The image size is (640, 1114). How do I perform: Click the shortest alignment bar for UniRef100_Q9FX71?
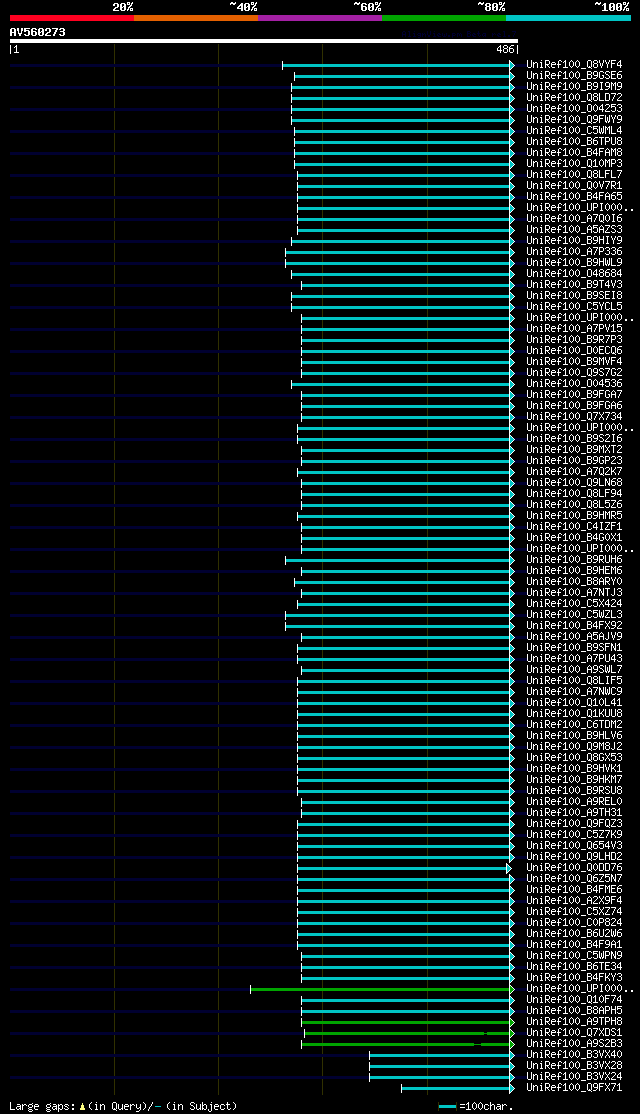(457, 1088)
